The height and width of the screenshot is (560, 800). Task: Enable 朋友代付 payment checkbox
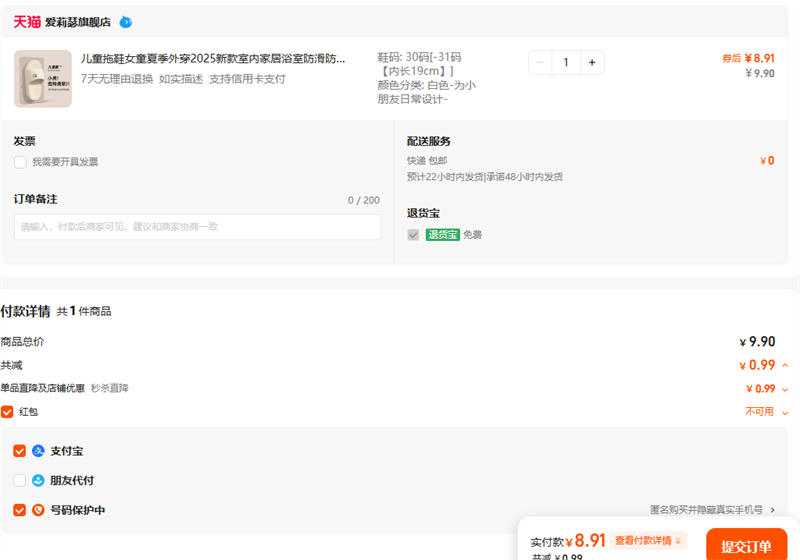(20, 480)
